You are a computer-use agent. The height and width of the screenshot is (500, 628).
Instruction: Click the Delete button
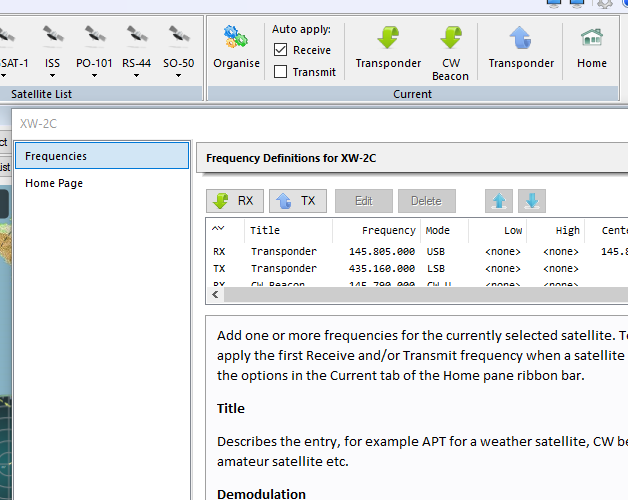[x=427, y=201]
